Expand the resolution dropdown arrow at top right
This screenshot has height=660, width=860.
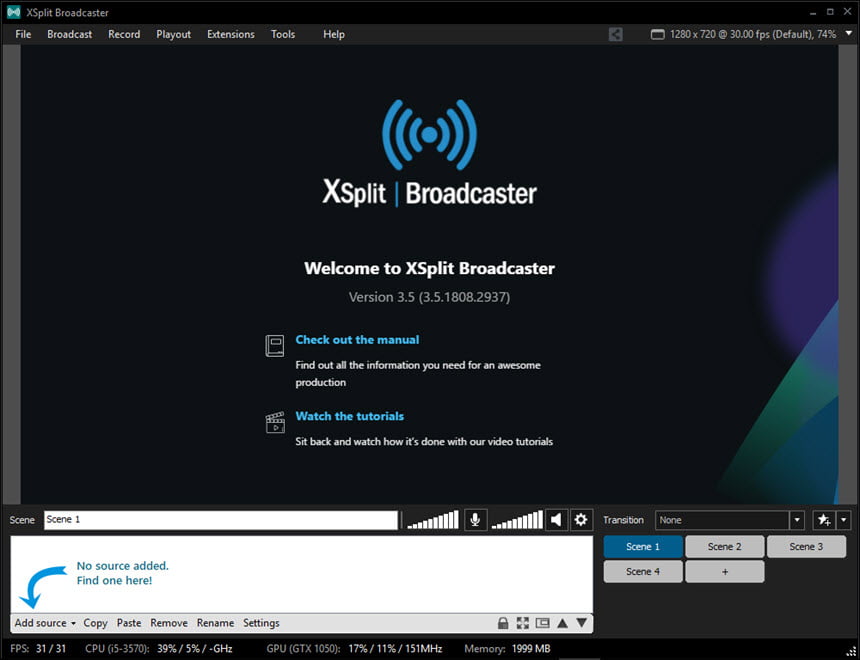coord(848,33)
